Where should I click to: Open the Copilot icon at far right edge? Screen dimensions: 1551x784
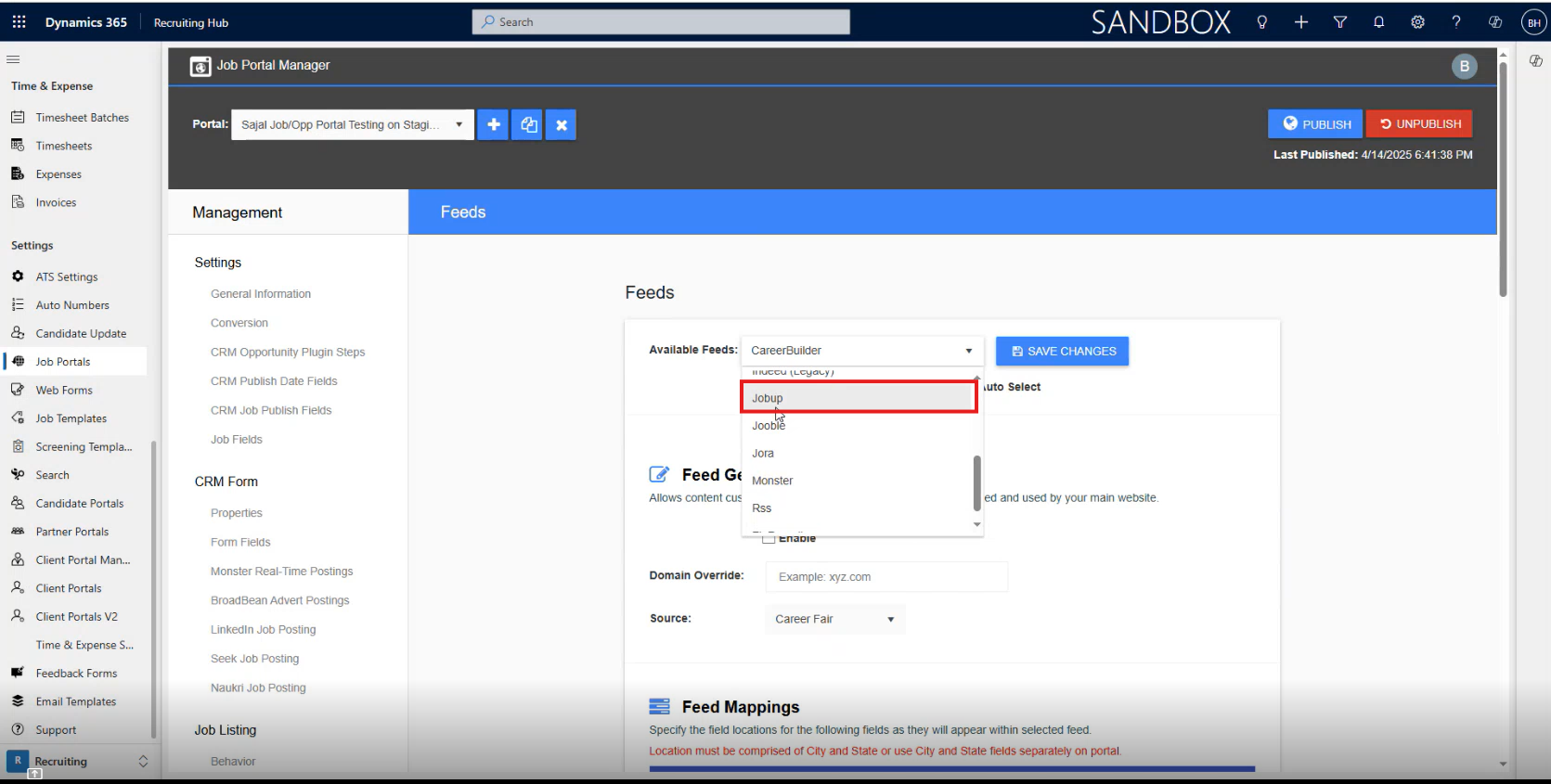click(1536, 60)
